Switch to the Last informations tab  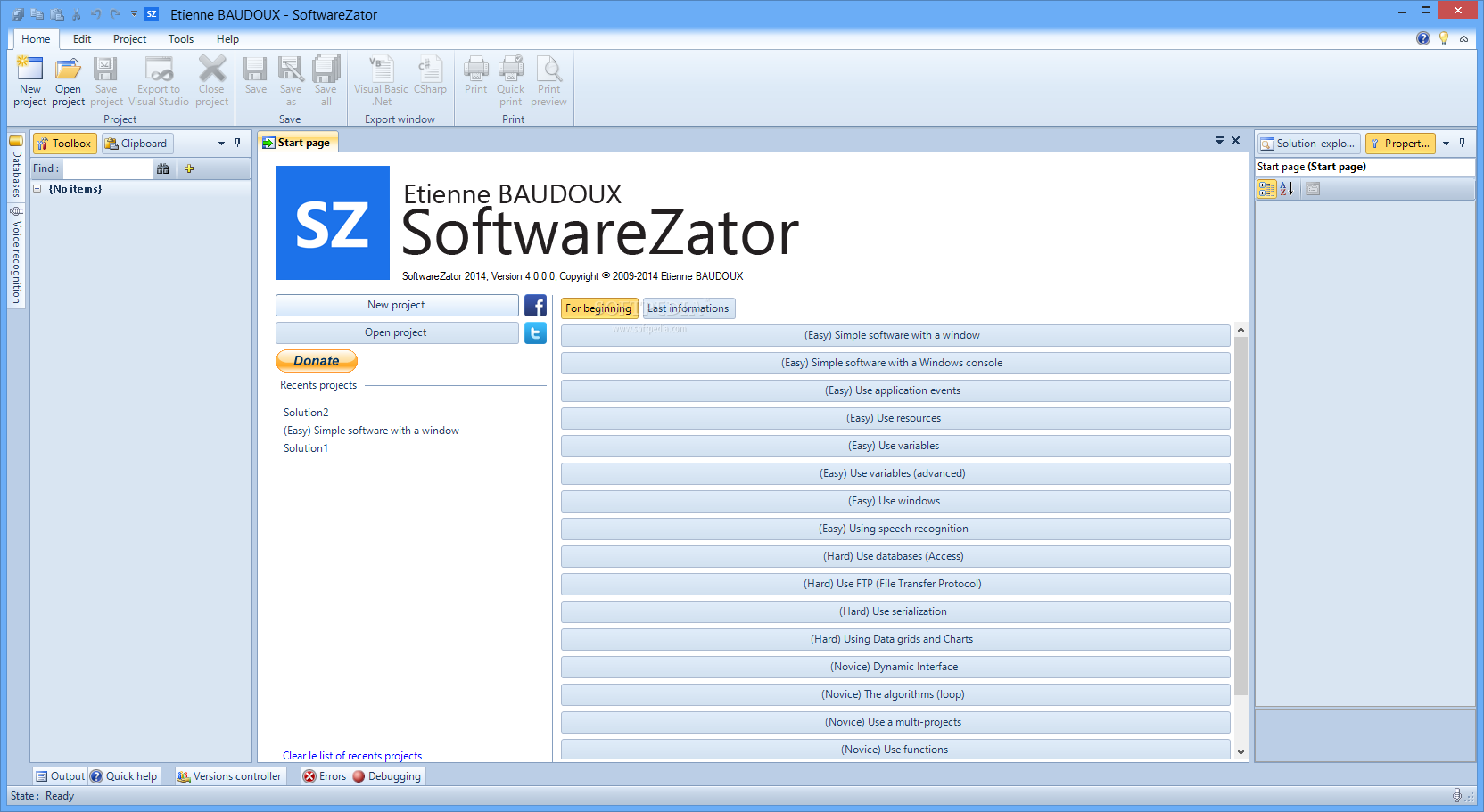(688, 308)
